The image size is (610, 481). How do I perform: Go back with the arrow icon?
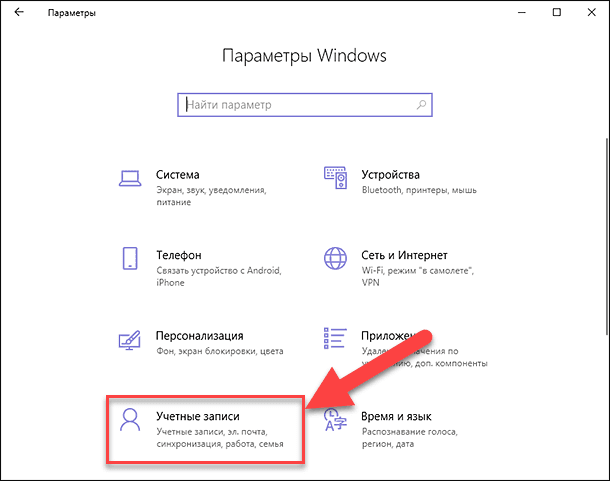[19, 12]
